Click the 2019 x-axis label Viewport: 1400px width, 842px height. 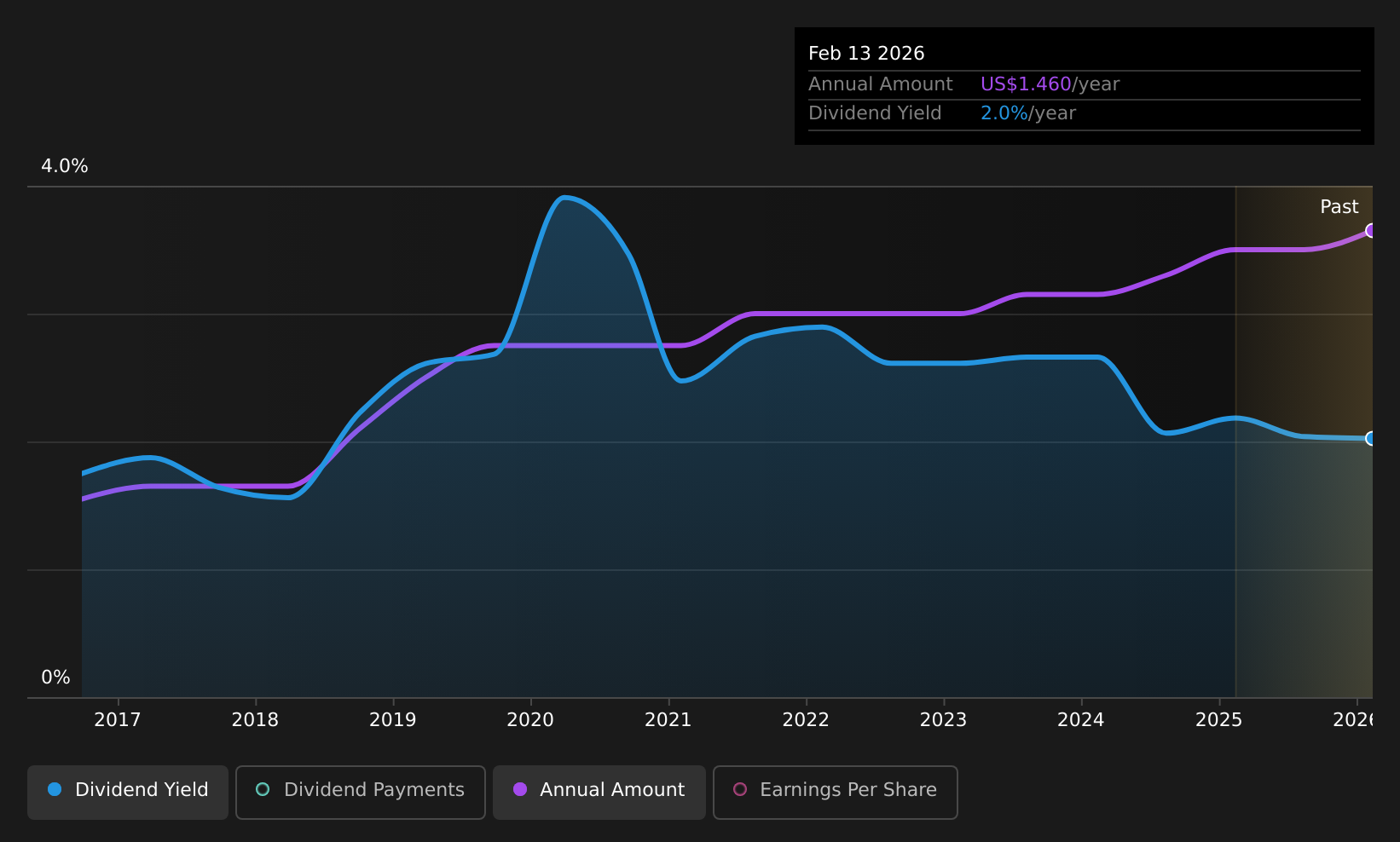[x=393, y=720]
